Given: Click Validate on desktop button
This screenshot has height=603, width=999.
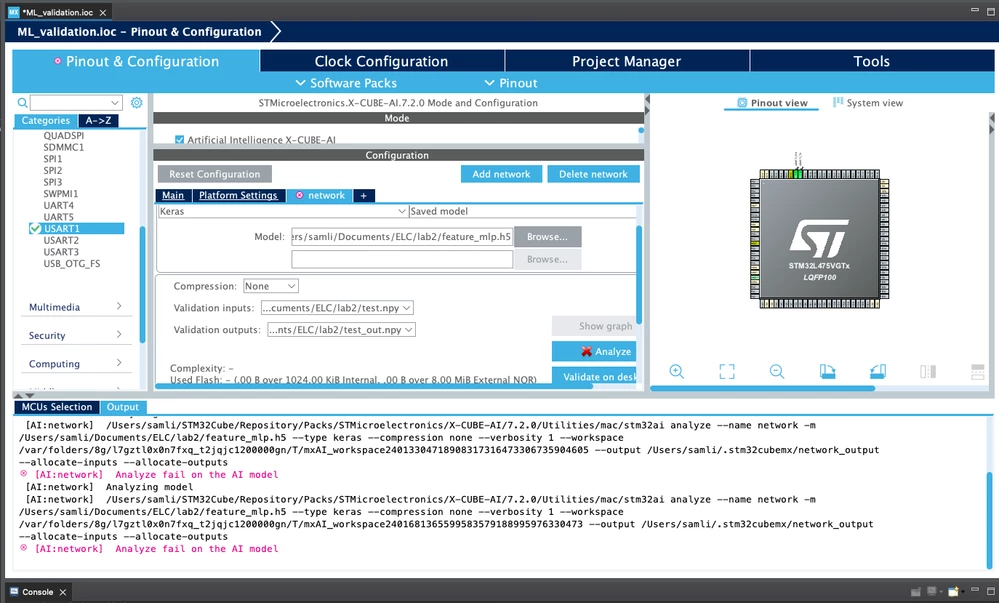Looking at the screenshot, I should (594, 377).
